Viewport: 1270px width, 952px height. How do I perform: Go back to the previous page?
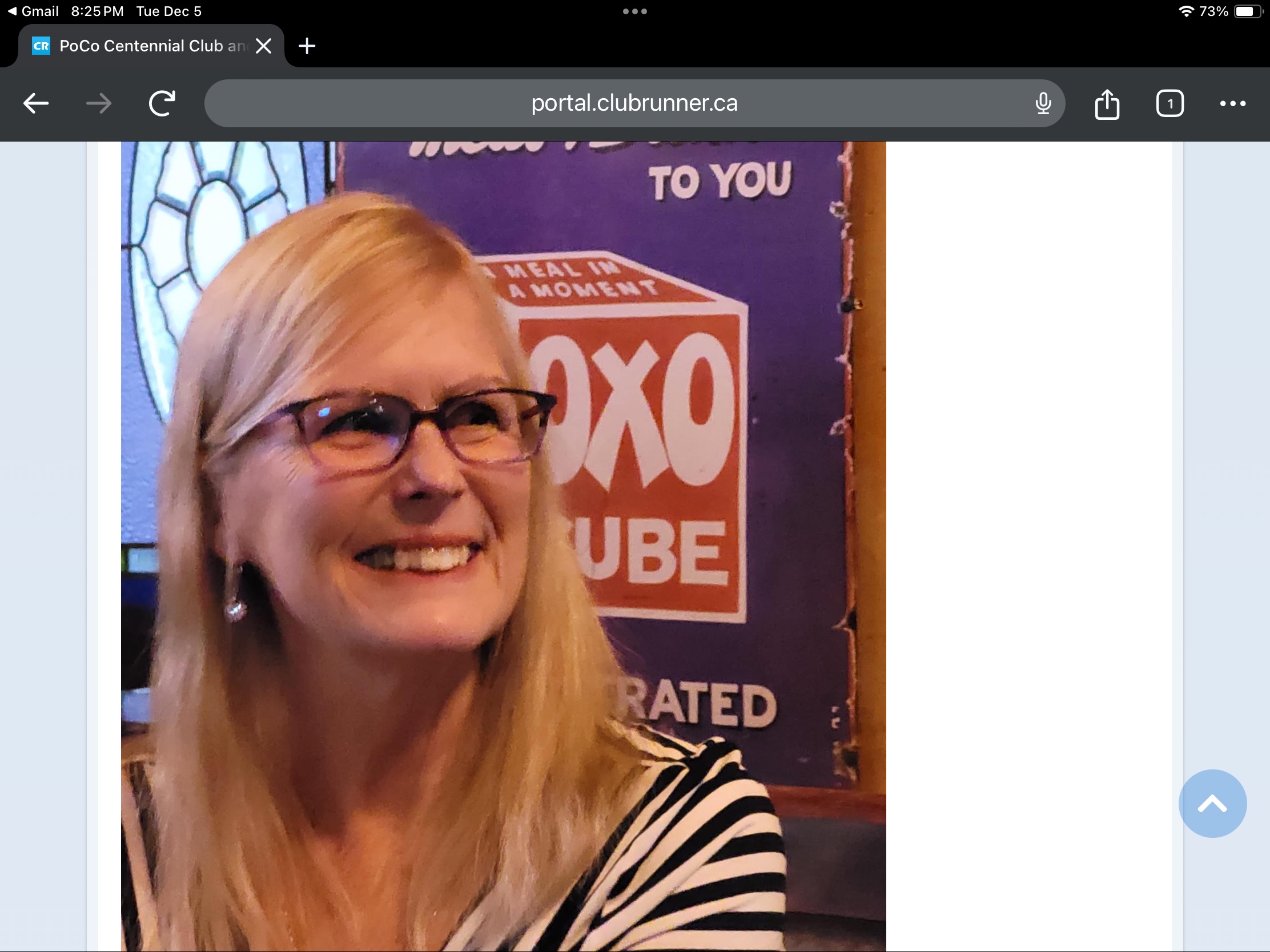click(x=35, y=104)
